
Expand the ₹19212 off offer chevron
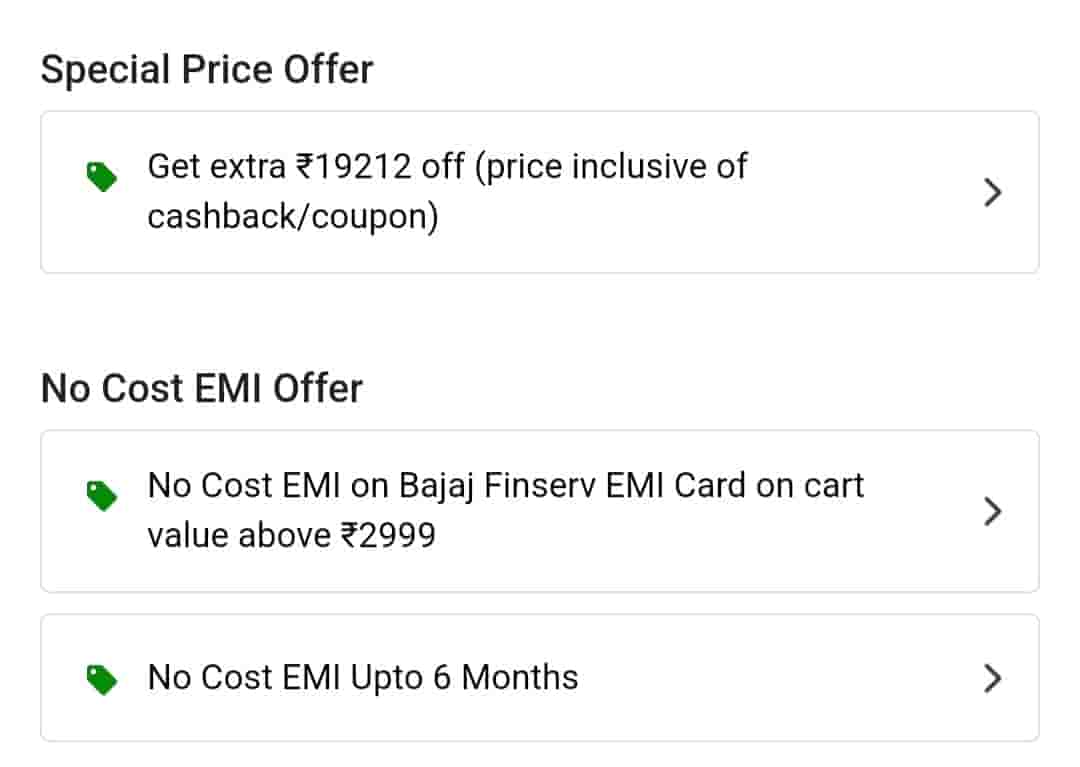[992, 192]
